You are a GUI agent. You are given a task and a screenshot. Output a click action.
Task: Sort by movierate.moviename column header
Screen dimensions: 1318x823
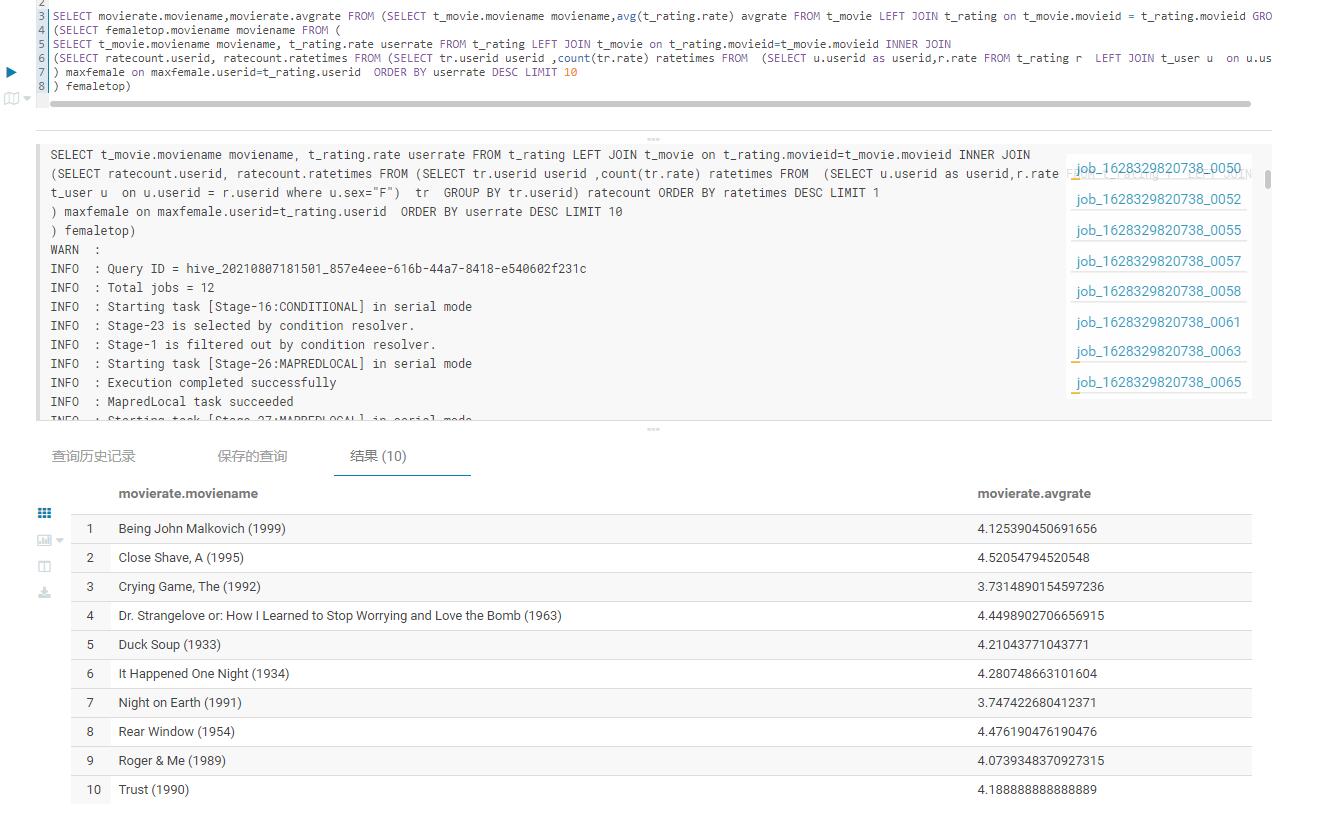188,493
